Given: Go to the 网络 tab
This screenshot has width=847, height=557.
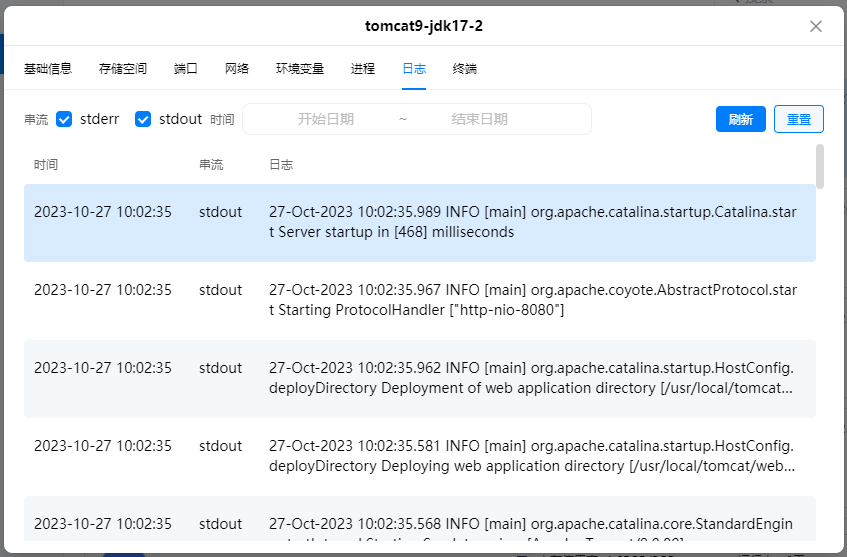Looking at the screenshot, I should coord(237,69).
